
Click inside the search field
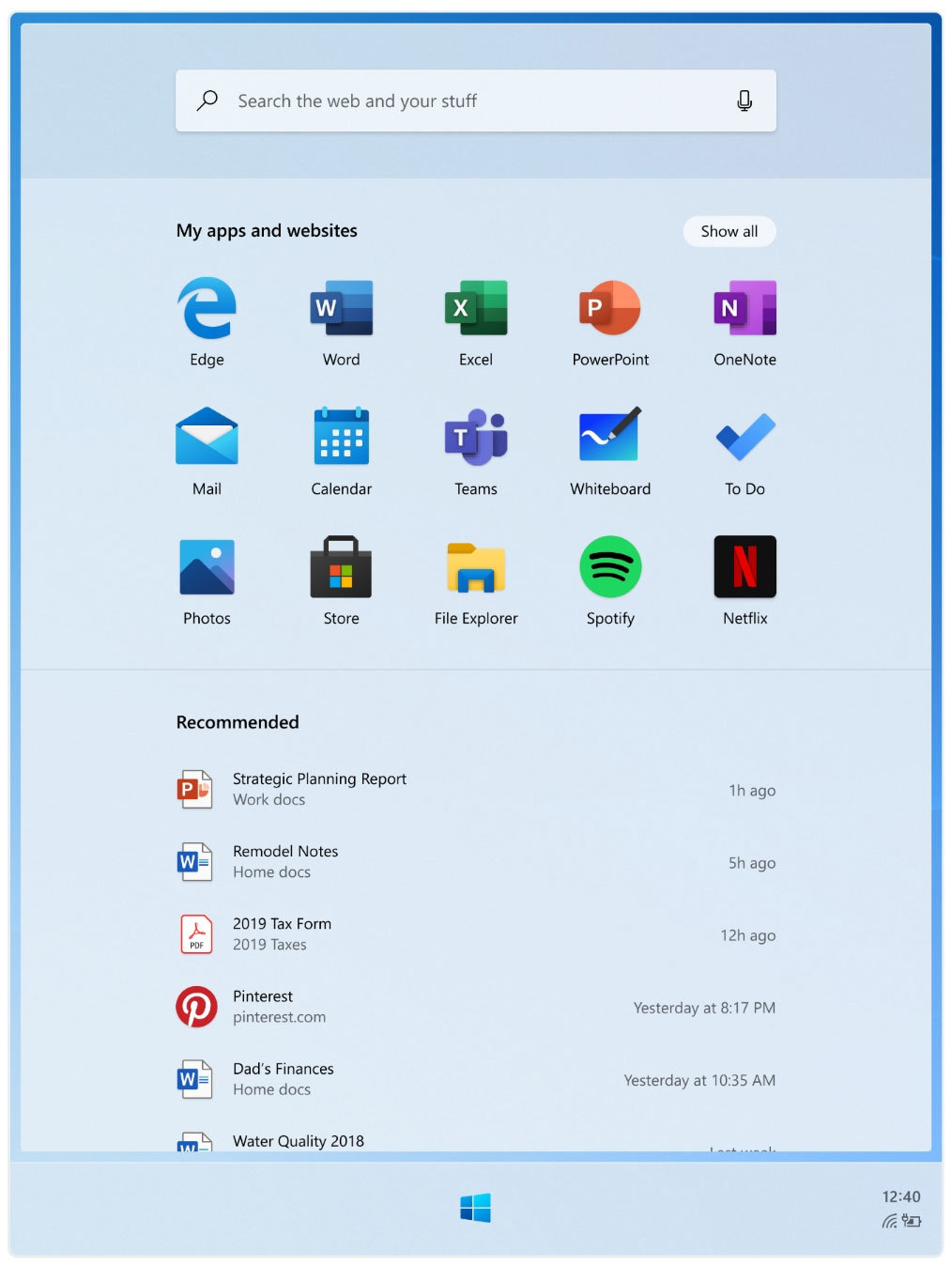pos(451,100)
